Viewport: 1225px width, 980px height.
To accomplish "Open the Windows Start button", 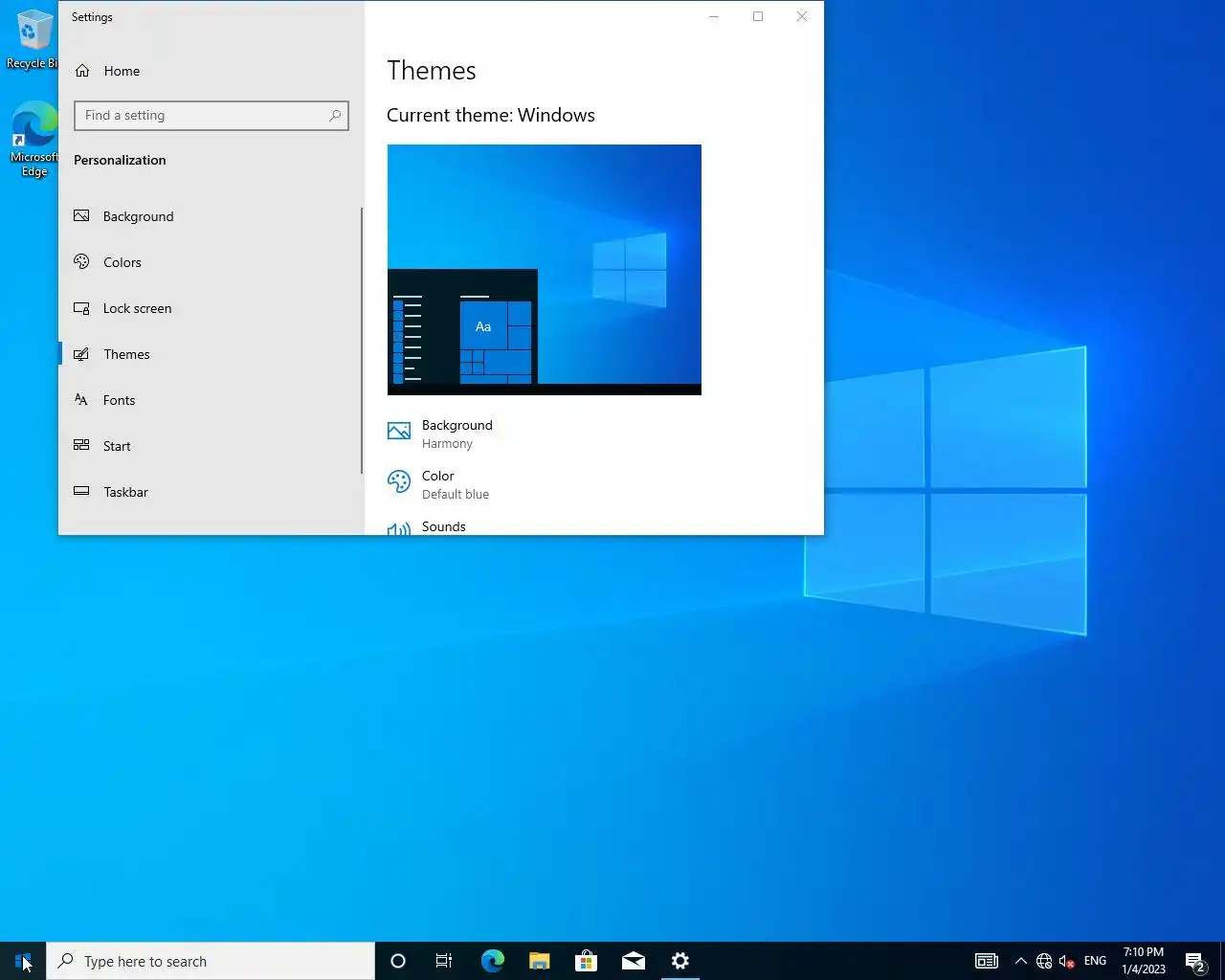I will pos(23,961).
